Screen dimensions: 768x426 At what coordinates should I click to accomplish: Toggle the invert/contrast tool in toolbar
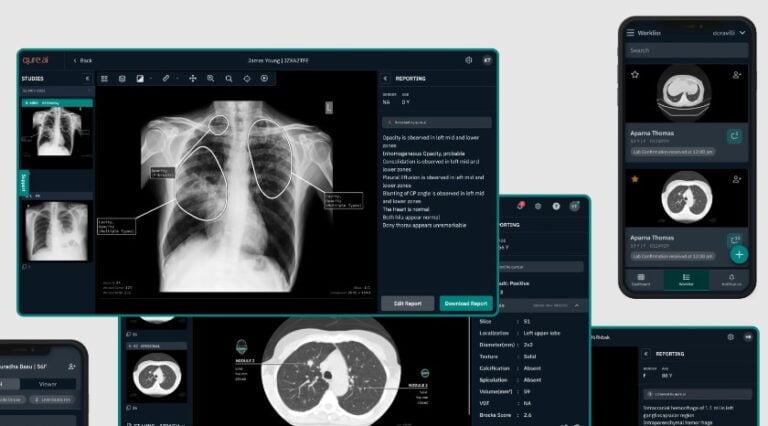click(140, 78)
